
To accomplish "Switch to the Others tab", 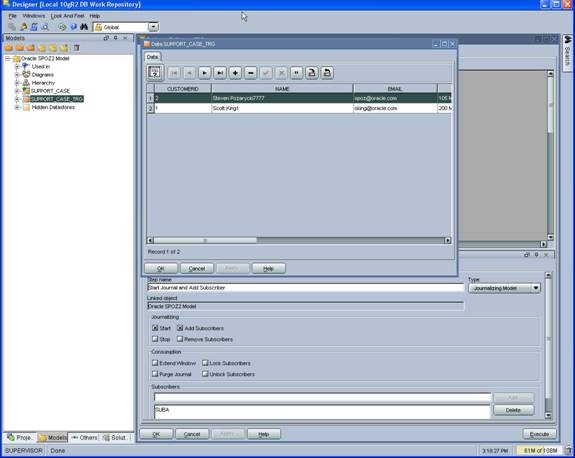I will coord(84,437).
